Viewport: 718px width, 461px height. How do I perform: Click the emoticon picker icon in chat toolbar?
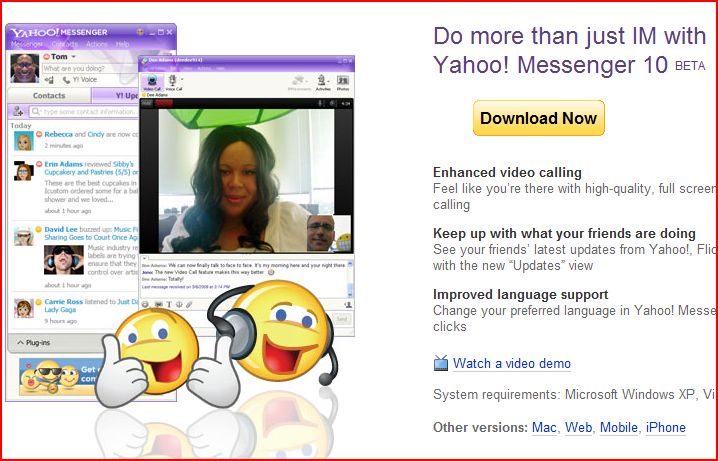point(145,304)
